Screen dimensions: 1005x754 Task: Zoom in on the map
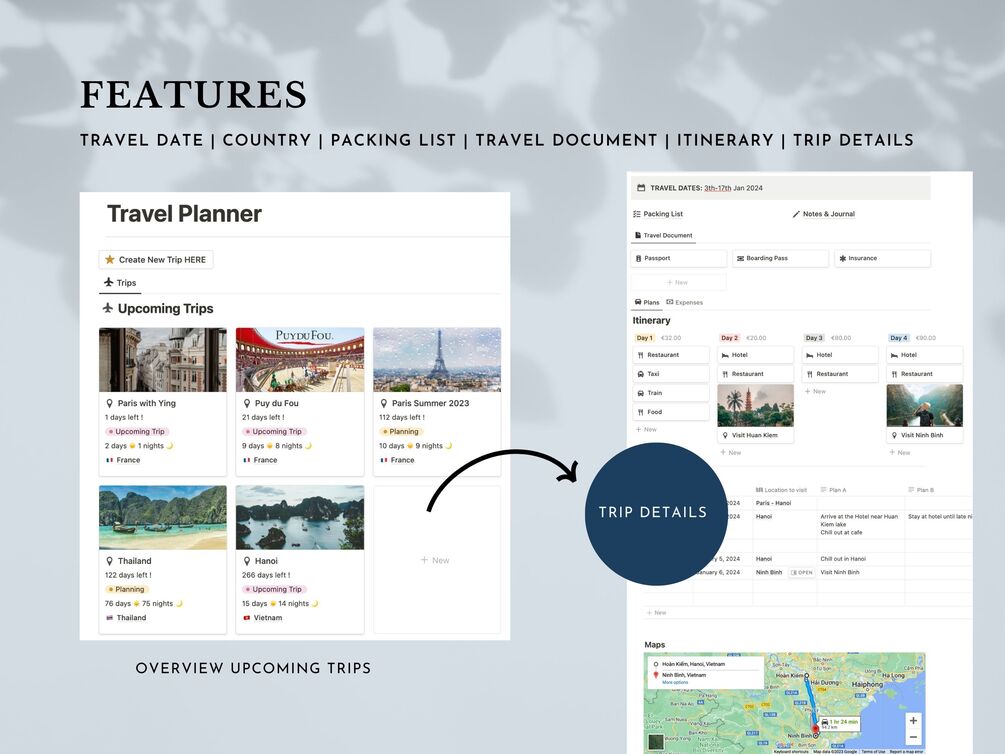point(913,721)
